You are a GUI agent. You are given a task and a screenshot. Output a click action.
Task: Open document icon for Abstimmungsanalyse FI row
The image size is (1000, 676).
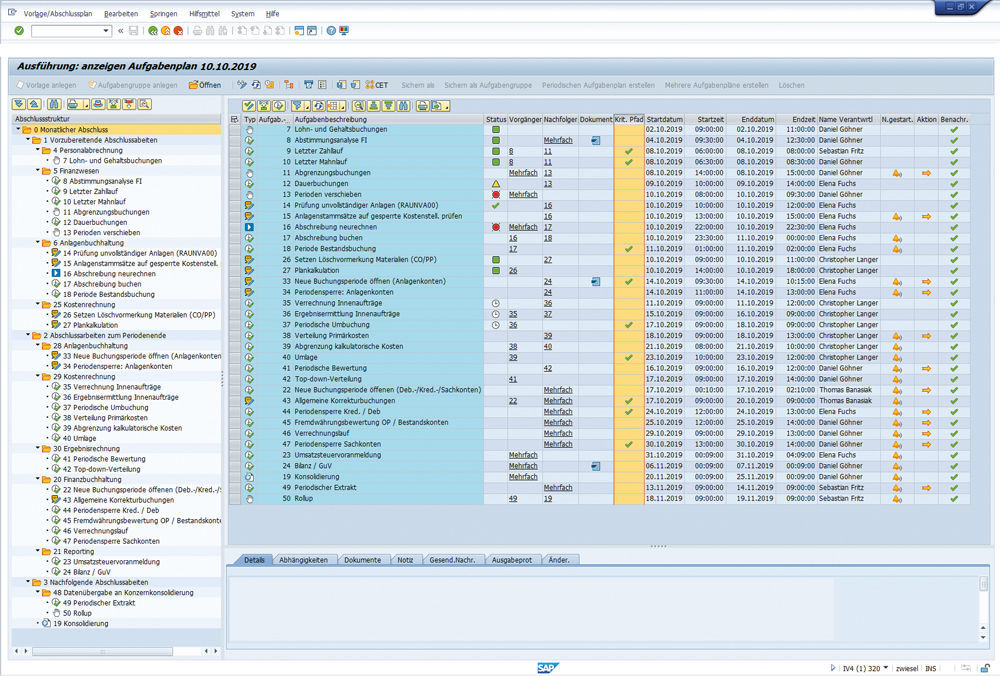pyautogui.click(x=595, y=140)
